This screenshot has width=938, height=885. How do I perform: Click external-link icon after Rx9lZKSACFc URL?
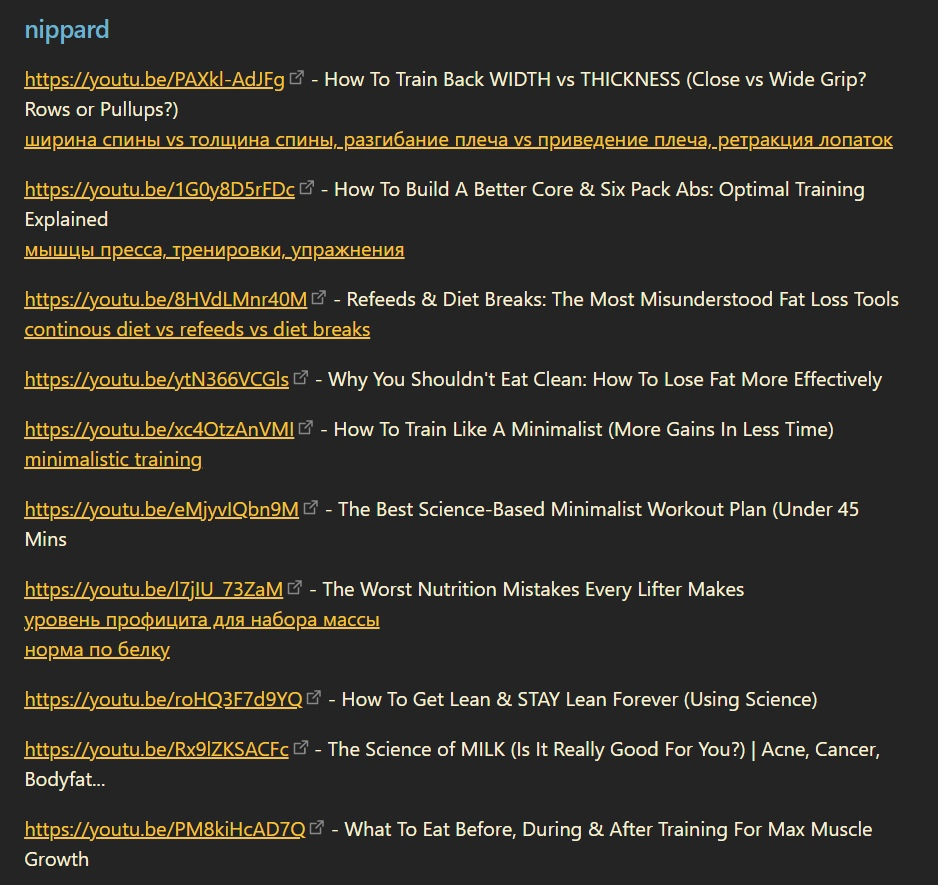pos(301,747)
